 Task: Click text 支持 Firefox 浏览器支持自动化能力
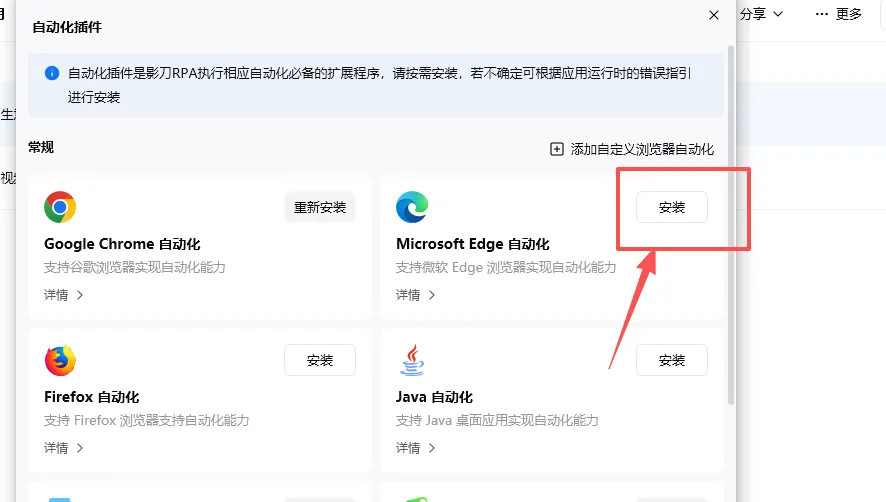click(146, 421)
